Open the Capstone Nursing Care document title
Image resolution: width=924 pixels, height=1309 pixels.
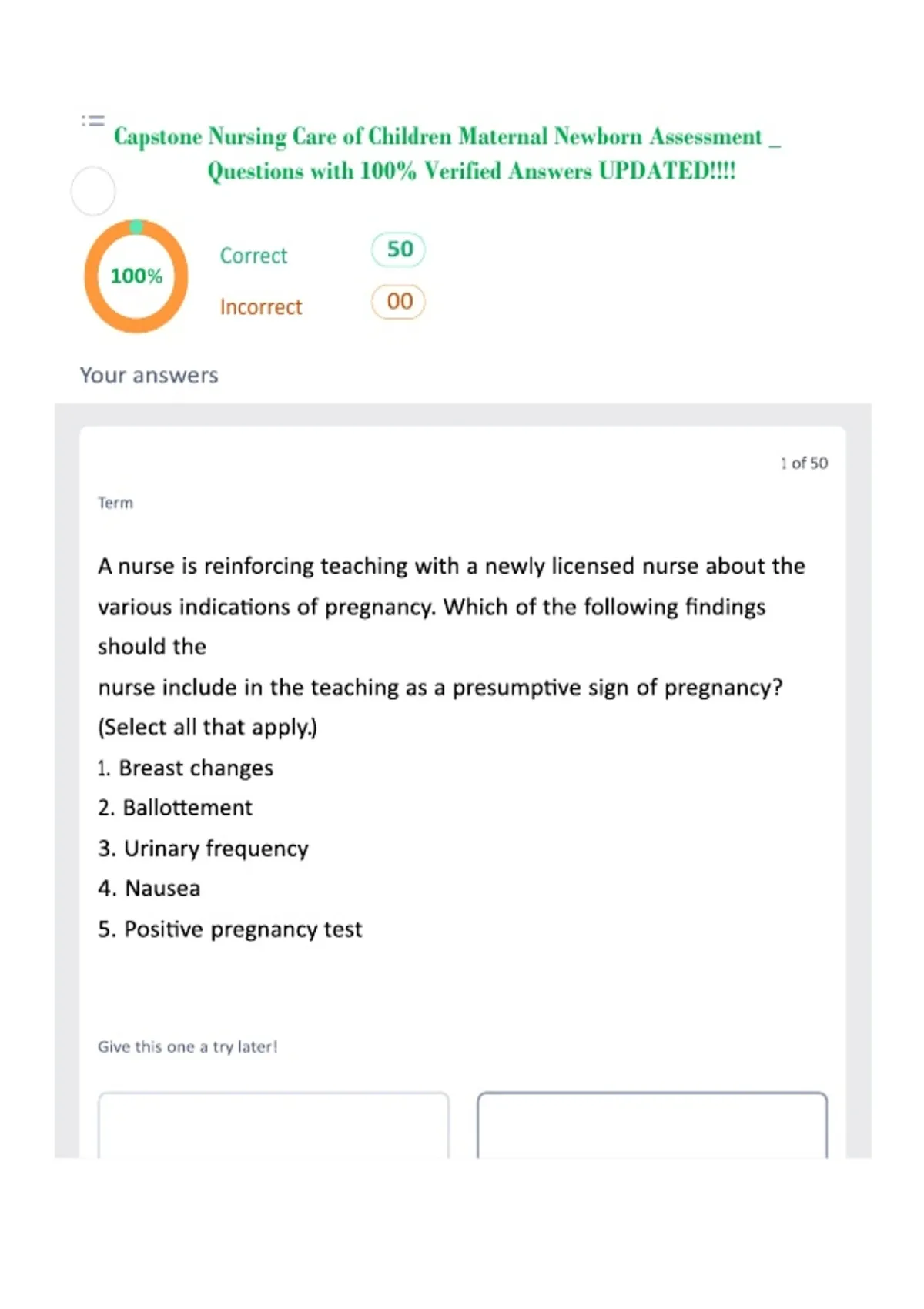[447, 153]
